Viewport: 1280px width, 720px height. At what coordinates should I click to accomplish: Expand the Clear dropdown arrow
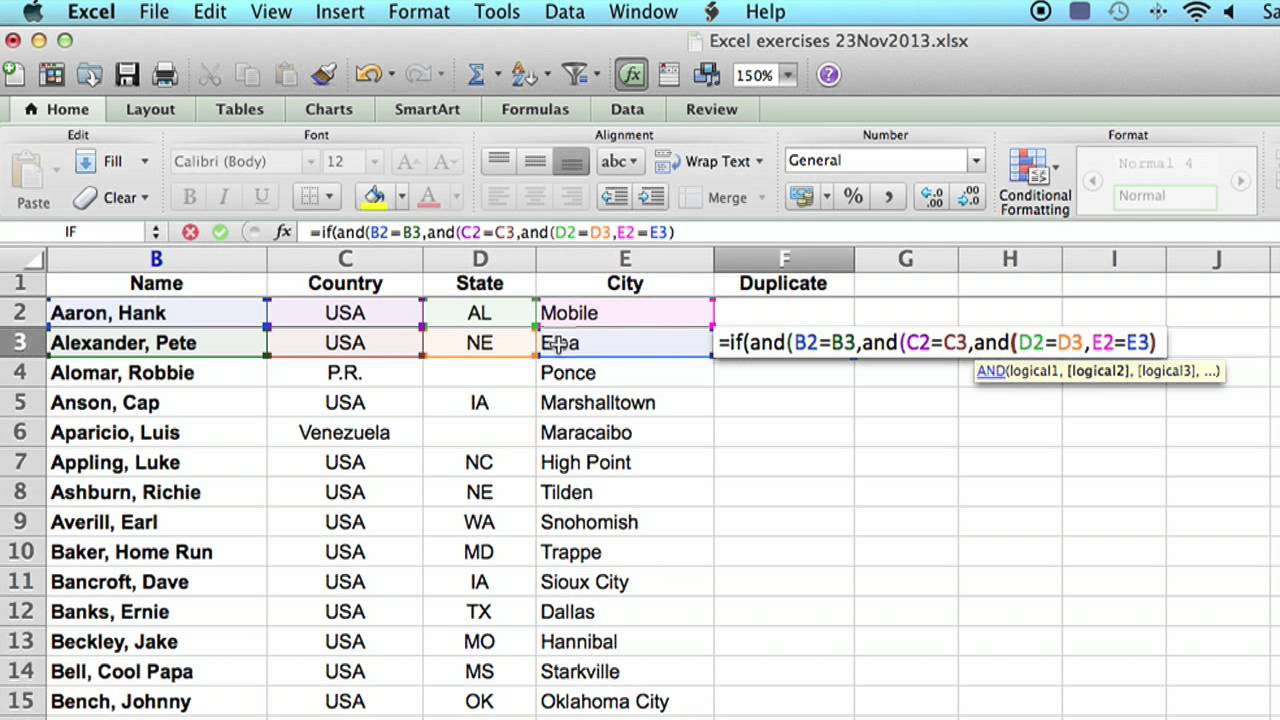point(144,197)
